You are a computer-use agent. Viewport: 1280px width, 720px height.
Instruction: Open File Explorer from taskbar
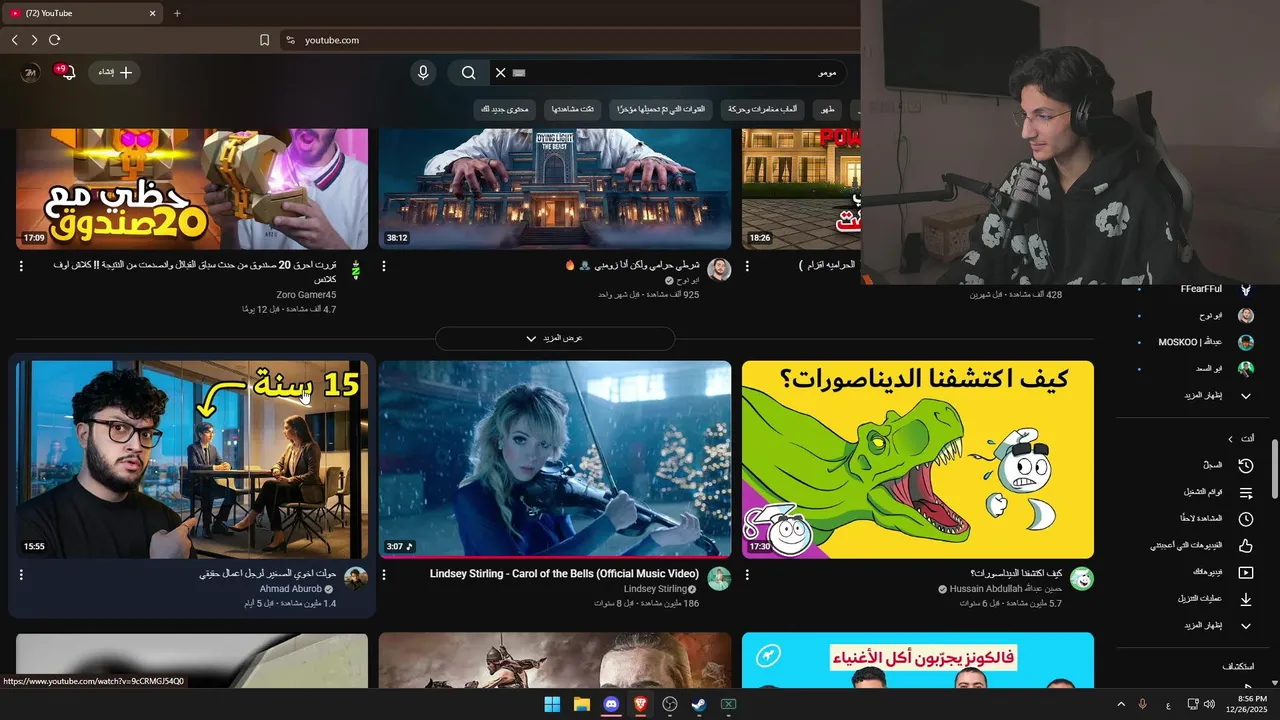[x=581, y=704]
